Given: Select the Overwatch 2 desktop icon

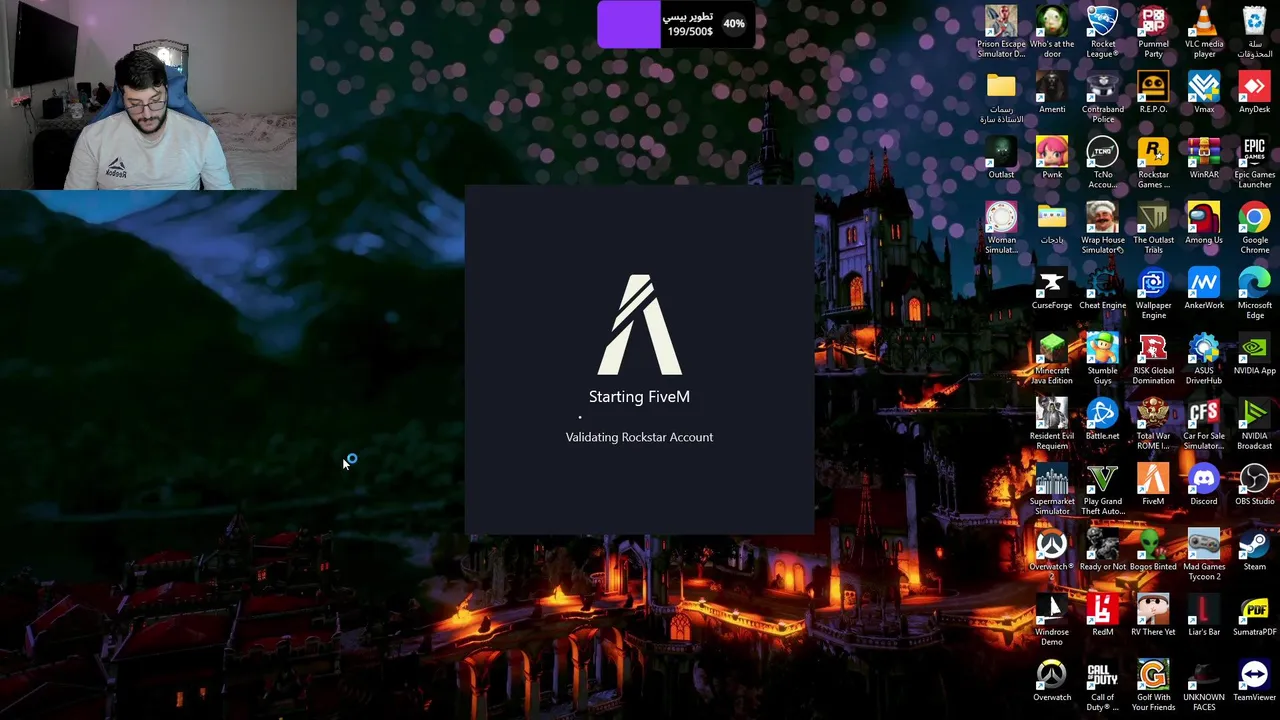Looking at the screenshot, I should coord(1052,555).
